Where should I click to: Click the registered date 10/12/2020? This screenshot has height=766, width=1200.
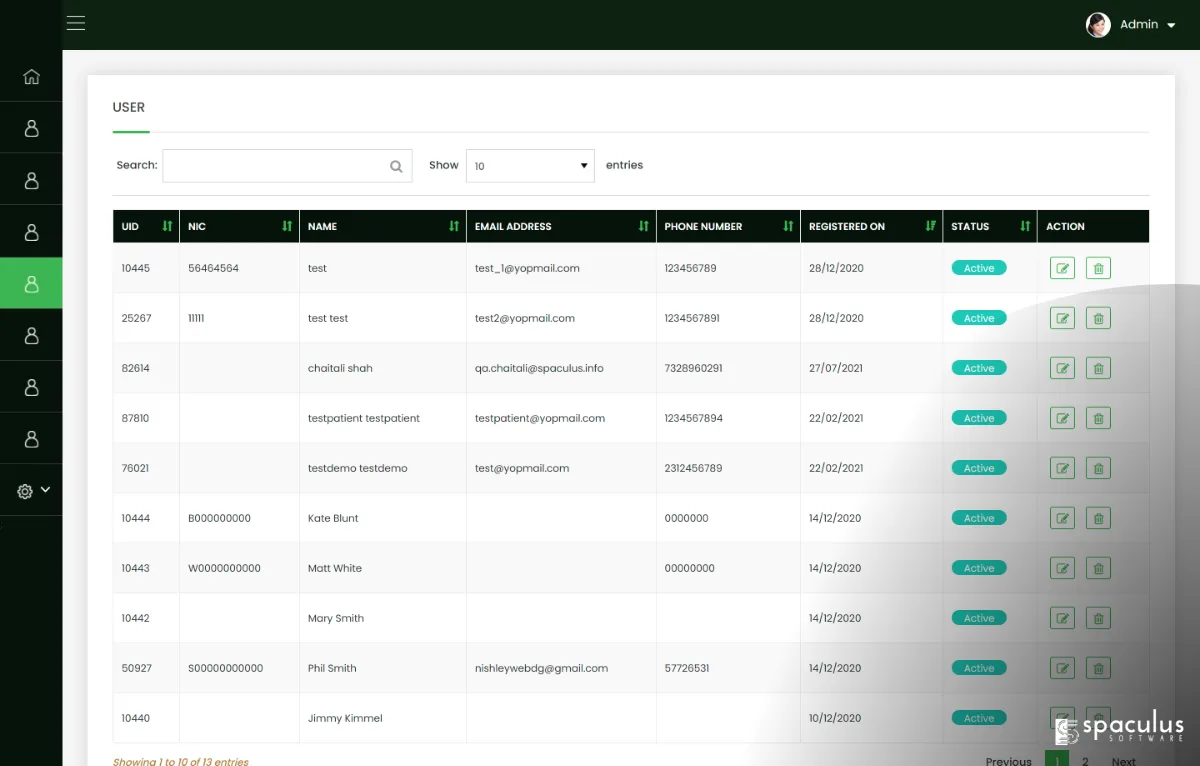[835, 718]
